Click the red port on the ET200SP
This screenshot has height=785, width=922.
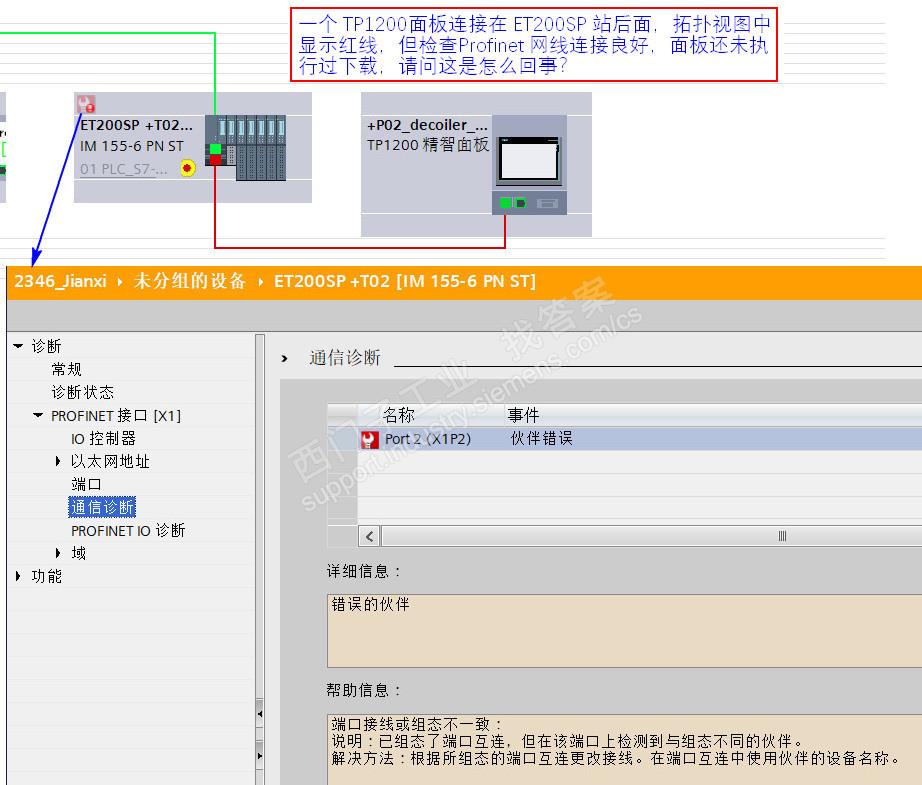click(x=215, y=159)
